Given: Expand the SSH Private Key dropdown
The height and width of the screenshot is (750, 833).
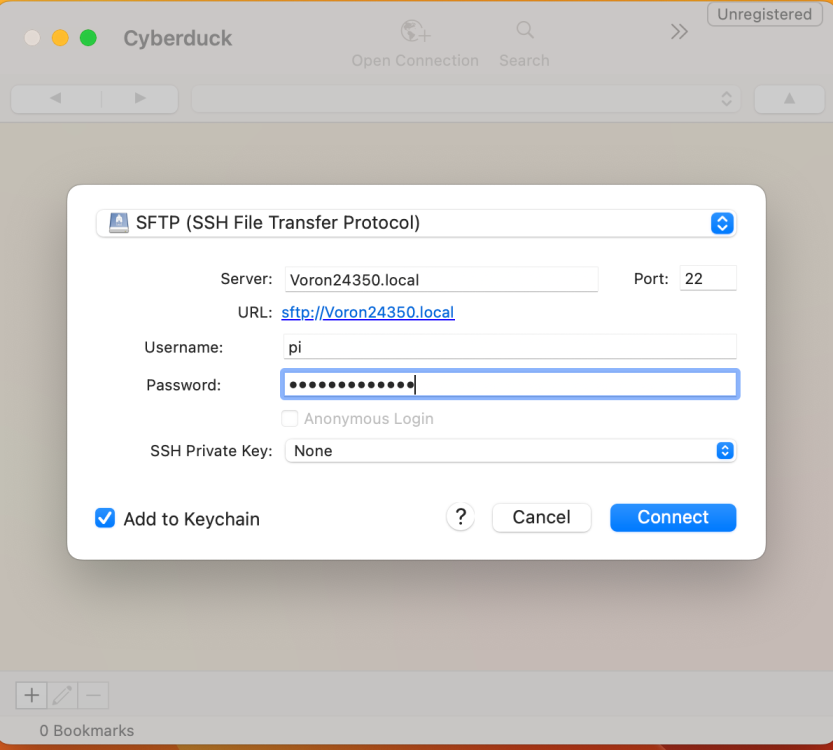Looking at the screenshot, I should pyautogui.click(x=511, y=451).
